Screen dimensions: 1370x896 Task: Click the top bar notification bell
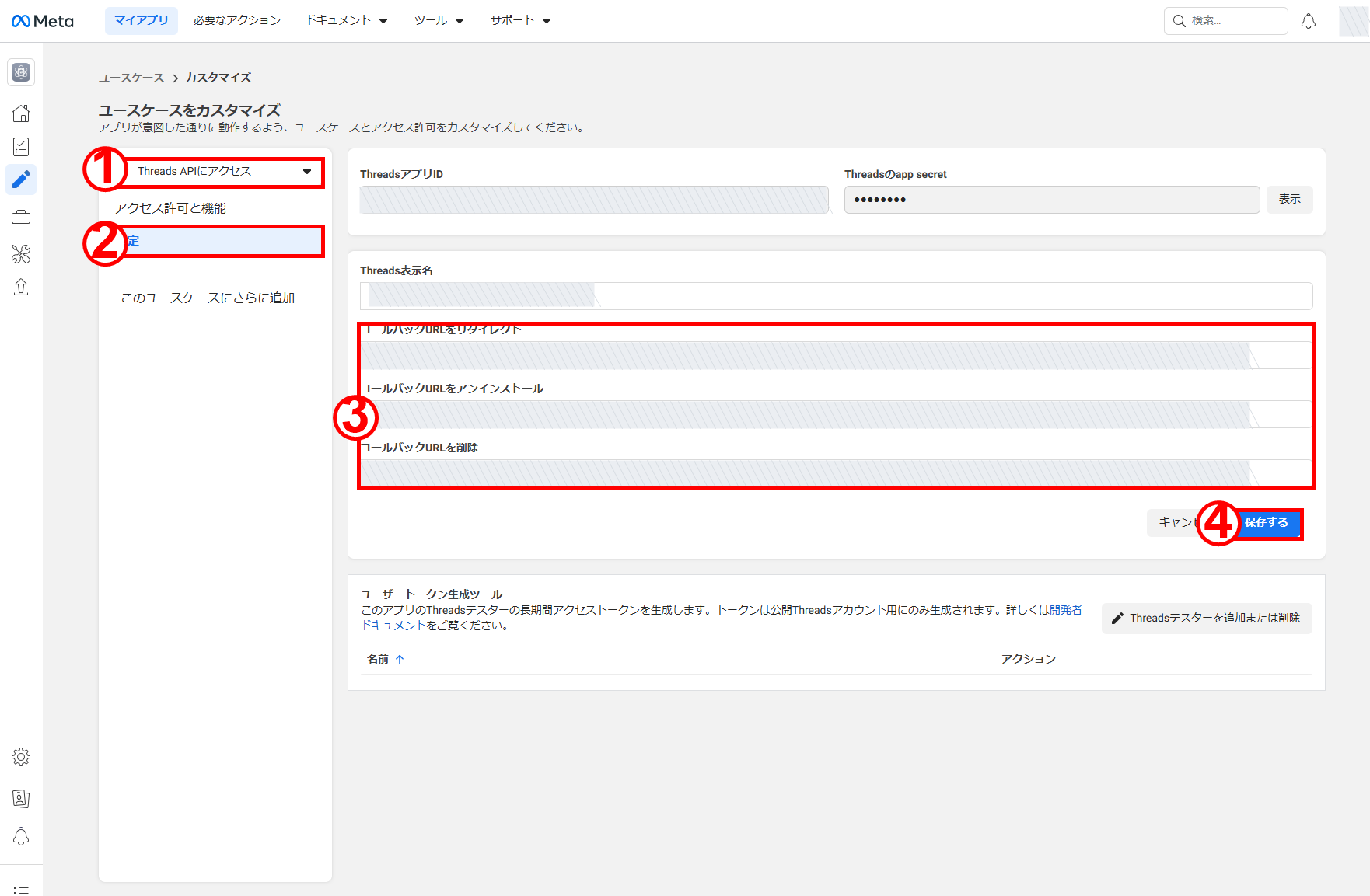(x=1309, y=21)
